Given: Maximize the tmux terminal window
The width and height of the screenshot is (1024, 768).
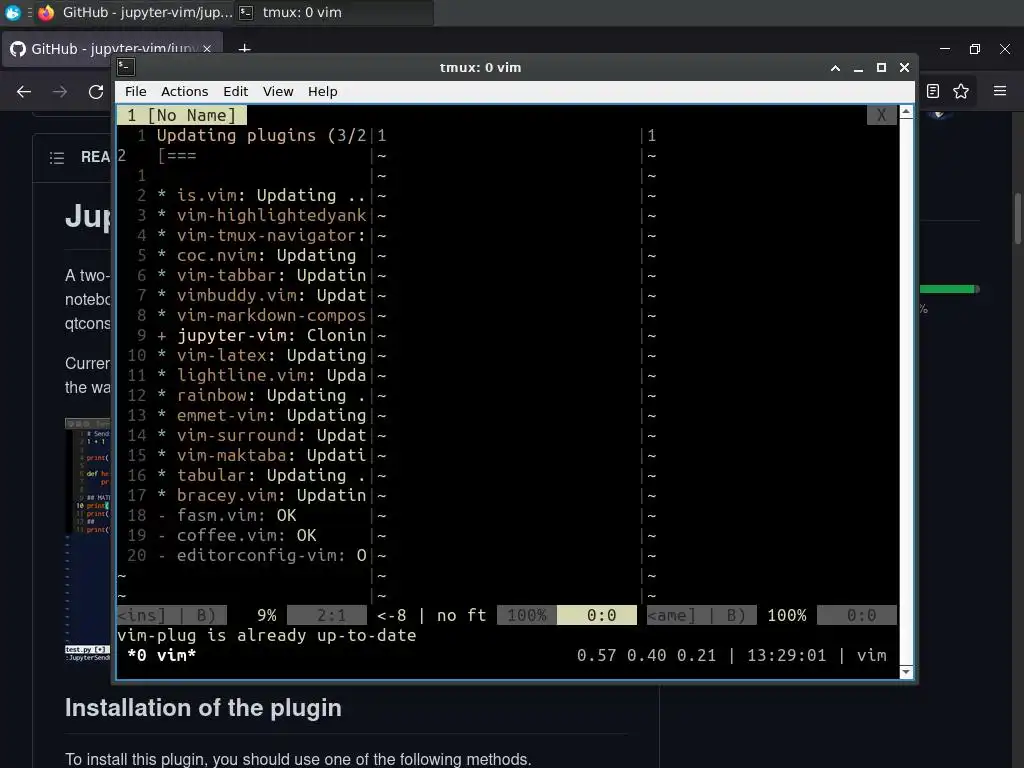Looking at the screenshot, I should point(881,67).
